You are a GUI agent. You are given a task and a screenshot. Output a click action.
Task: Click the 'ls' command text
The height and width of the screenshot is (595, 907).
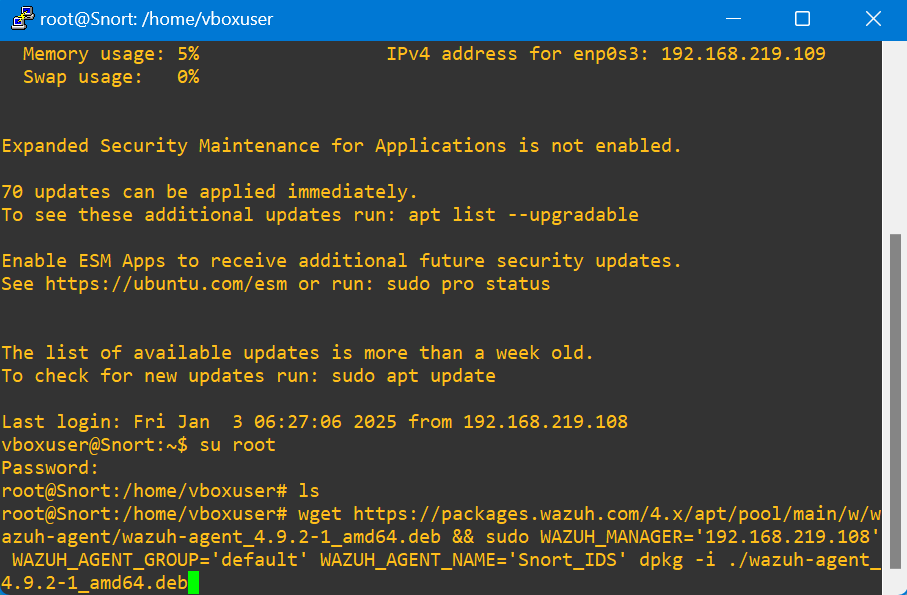pyautogui.click(x=309, y=490)
